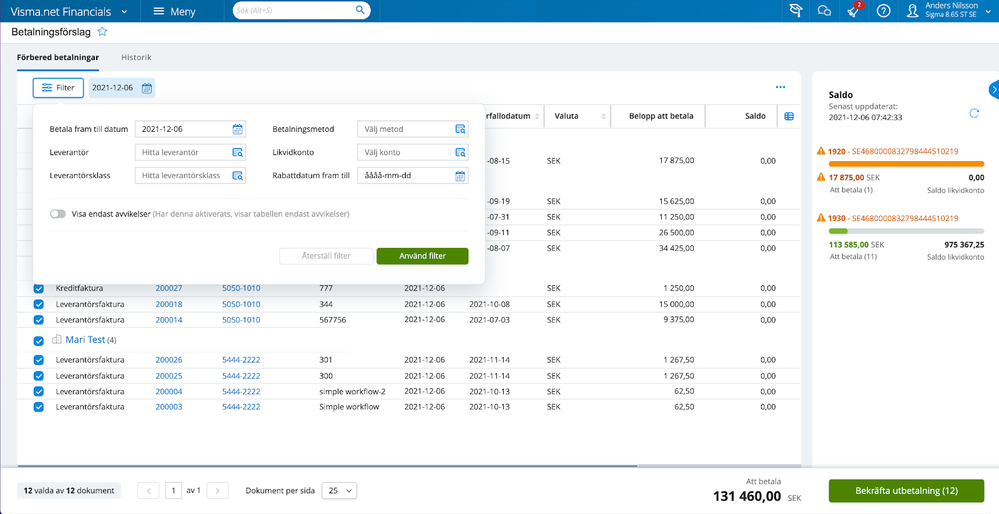Image resolution: width=999 pixels, height=514 pixels.
Task: Click Bekräfta utbetalning (12) button
Action: (906, 491)
